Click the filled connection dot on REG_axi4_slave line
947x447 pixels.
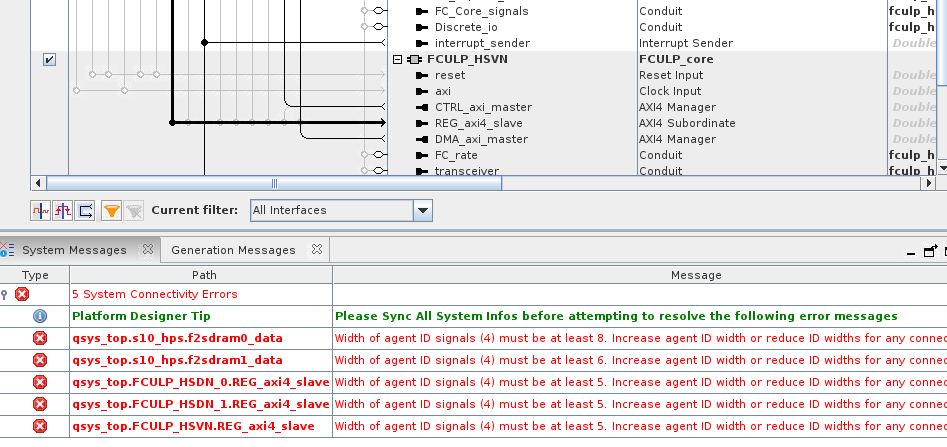[x=172, y=123]
